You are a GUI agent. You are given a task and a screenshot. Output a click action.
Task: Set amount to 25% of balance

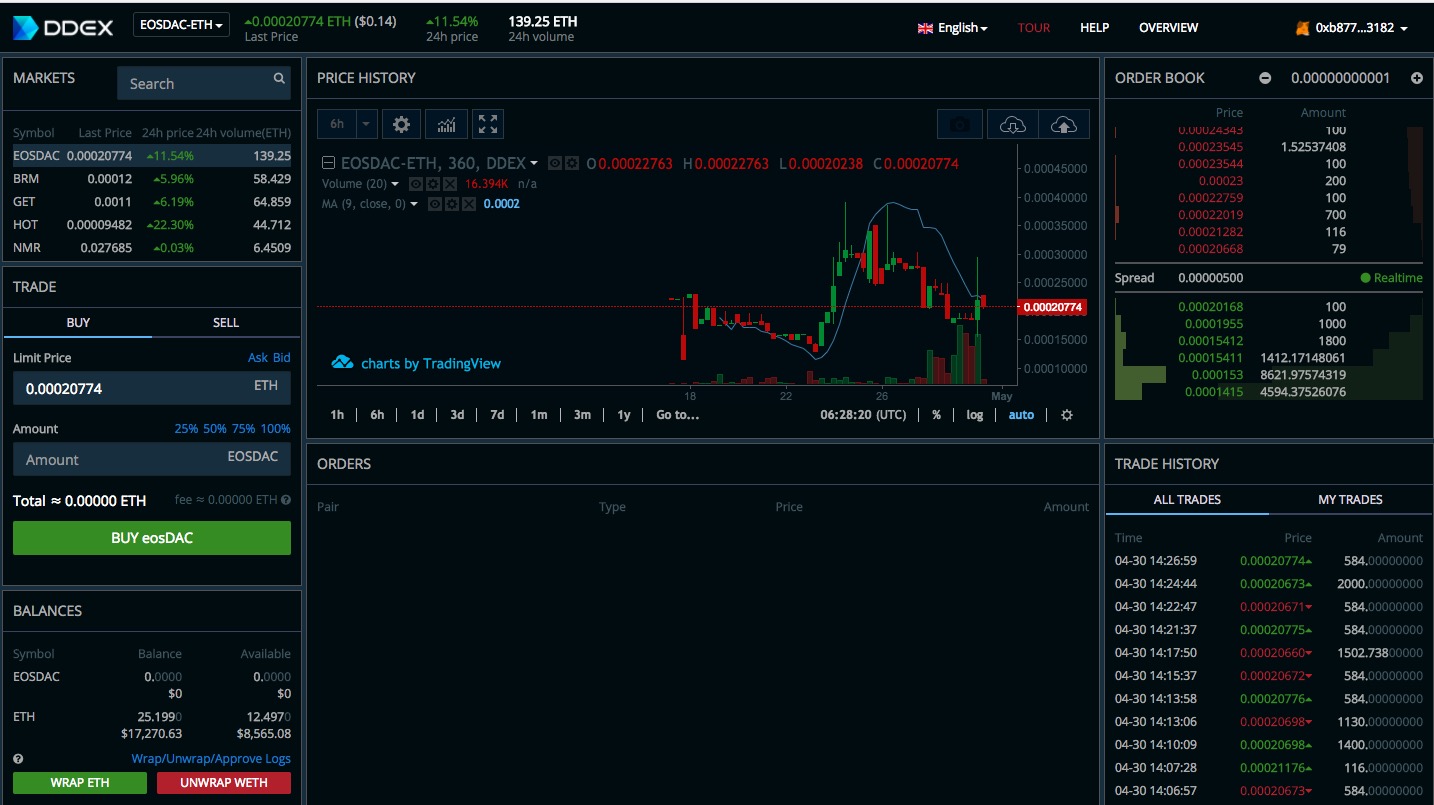click(x=187, y=429)
